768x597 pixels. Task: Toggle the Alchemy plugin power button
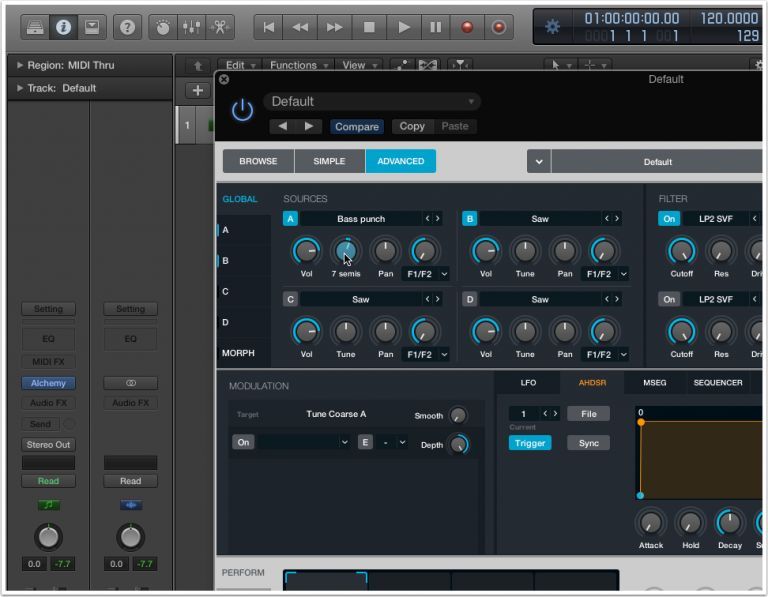[x=242, y=110]
